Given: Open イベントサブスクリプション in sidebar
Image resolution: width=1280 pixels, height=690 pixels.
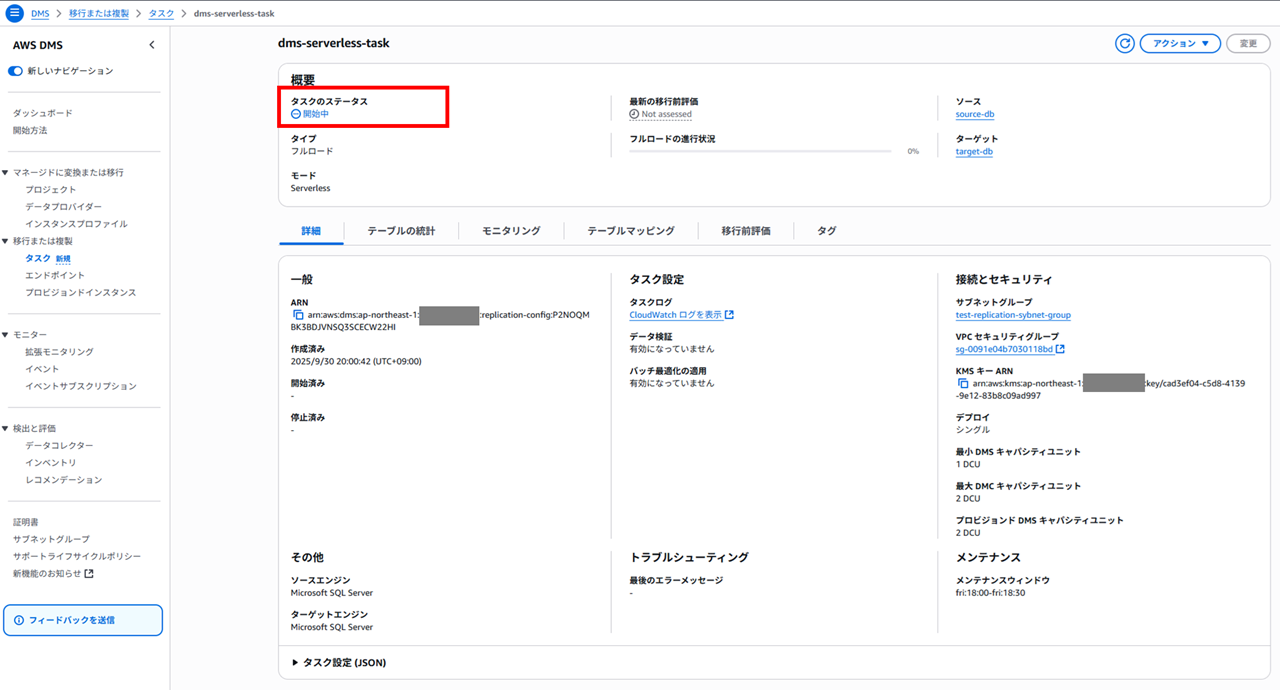Looking at the screenshot, I should 80,386.
